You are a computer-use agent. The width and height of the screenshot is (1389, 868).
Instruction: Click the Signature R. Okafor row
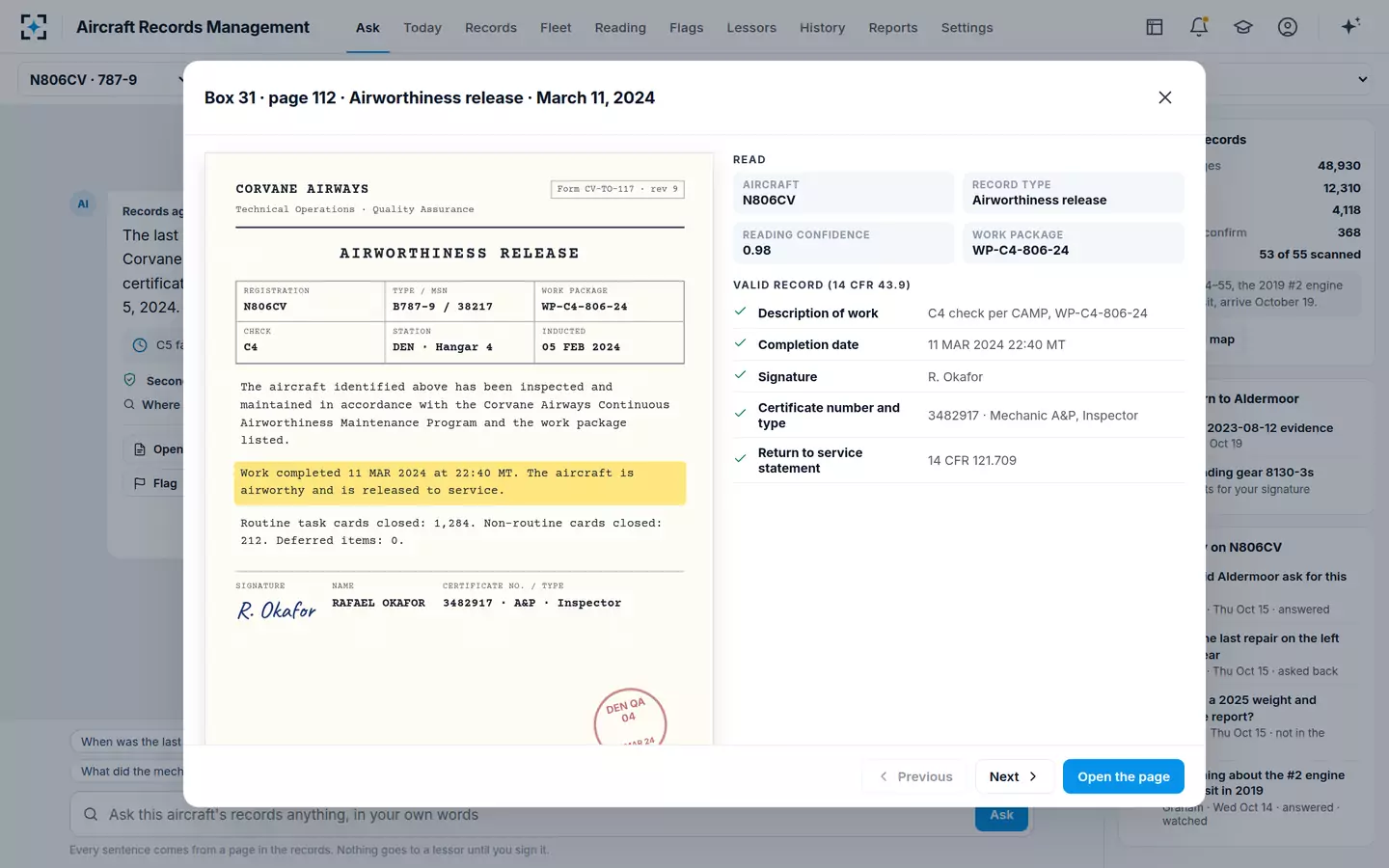(959, 377)
